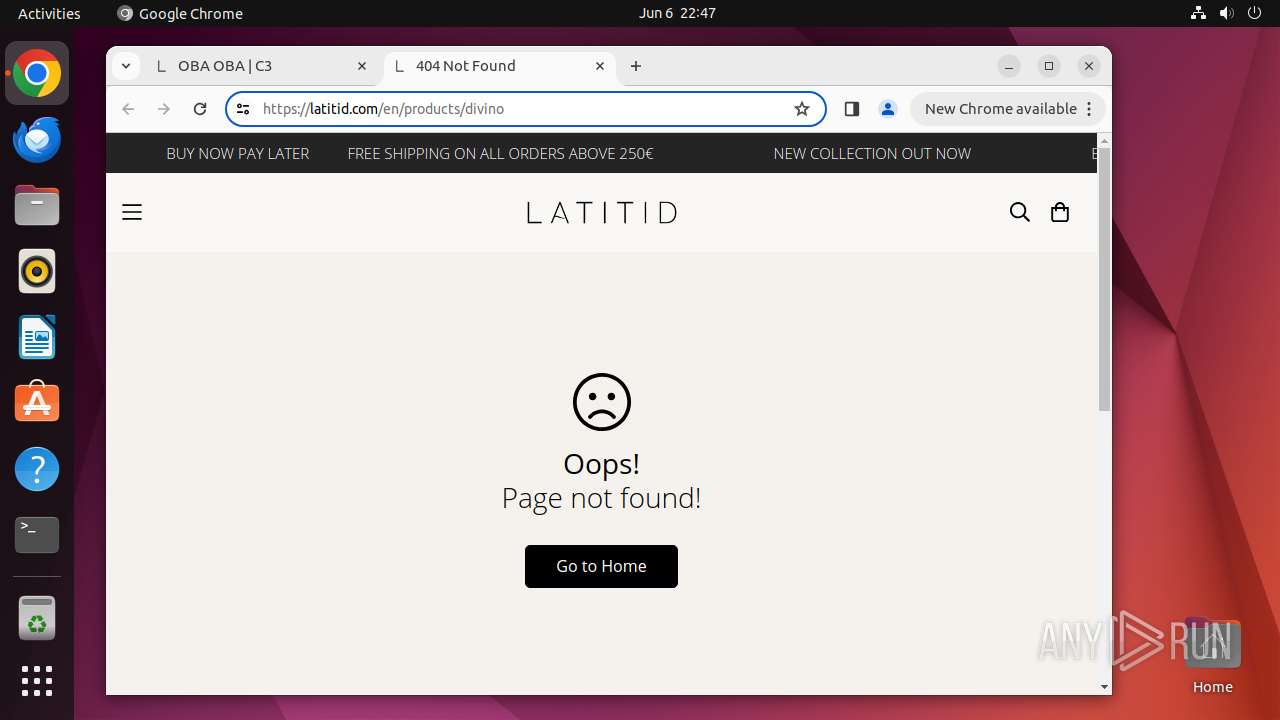Launch Chrome from the dock
This screenshot has width=1280, height=720.
click(37, 73)
